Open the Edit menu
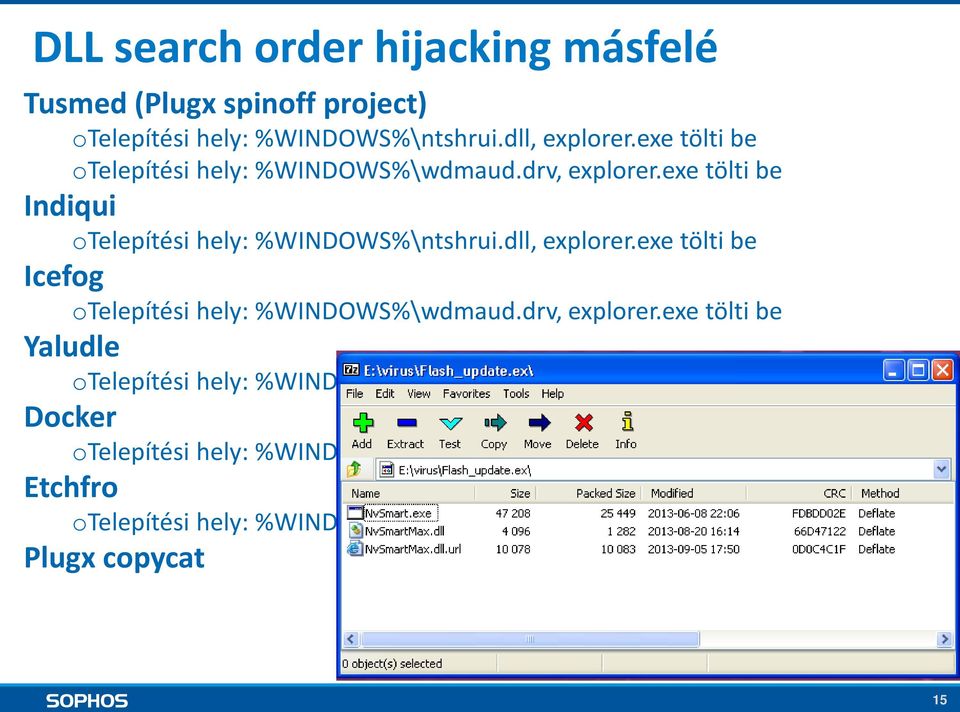Image resolution: width=960 pixels, height=712 pixels. (x=384, y=394)
